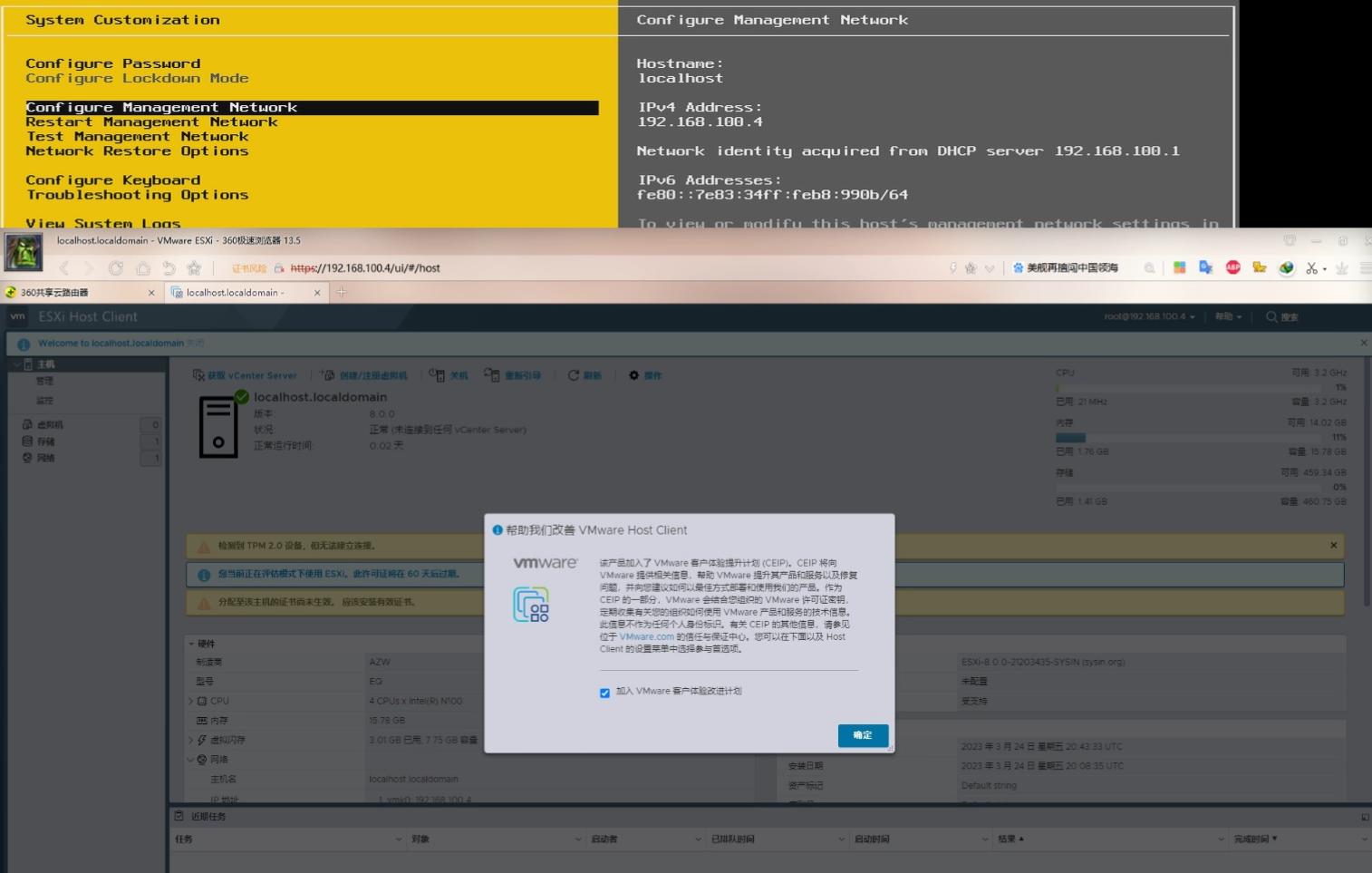1372x873 pixels.
Task: Click the vm logo in ESXi header
Action: (17, 316)
